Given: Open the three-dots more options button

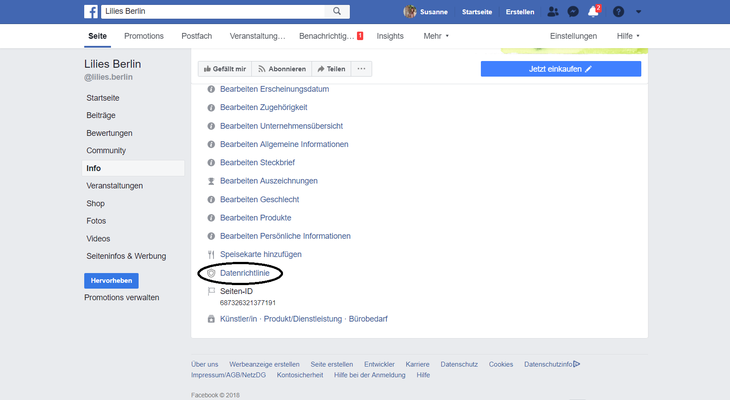Looking at the screenshot, I should pos(361,69).
